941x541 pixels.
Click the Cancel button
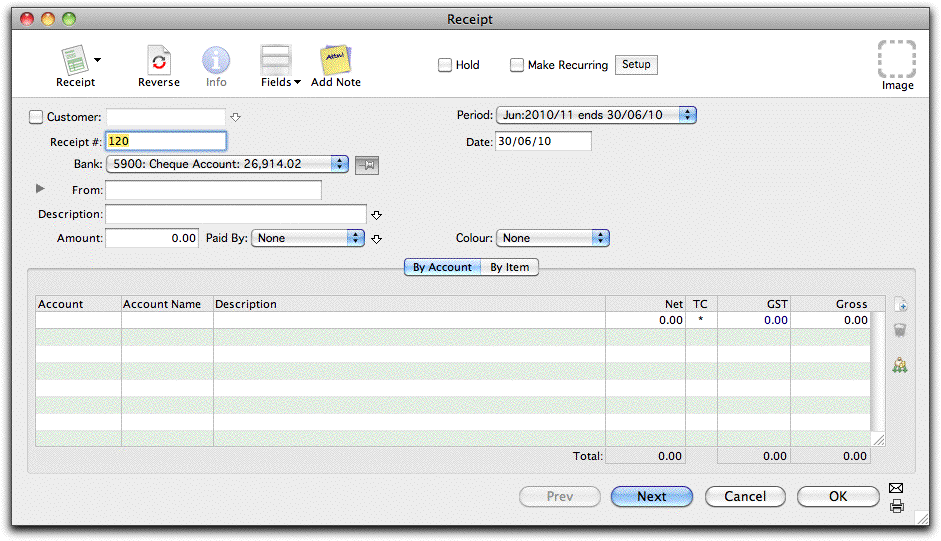pyautogui.click(x=745, y=497)
